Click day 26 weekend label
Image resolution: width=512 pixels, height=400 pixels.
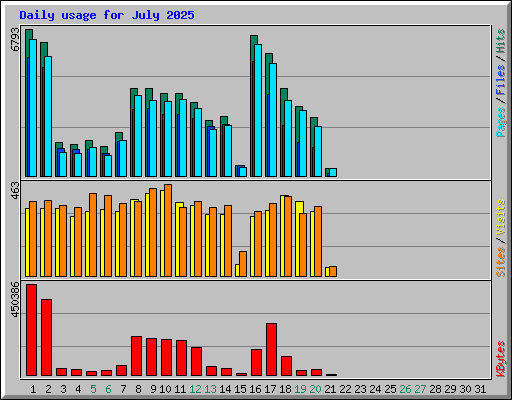[405, 389]
